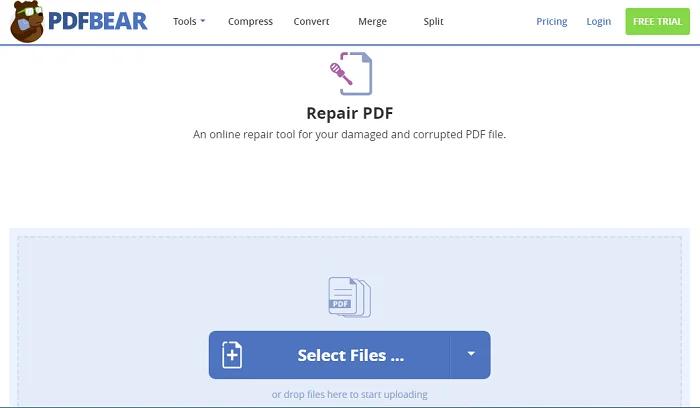Click the PDFBEAR wordmark text
The image size is (700, 408).
98,21
